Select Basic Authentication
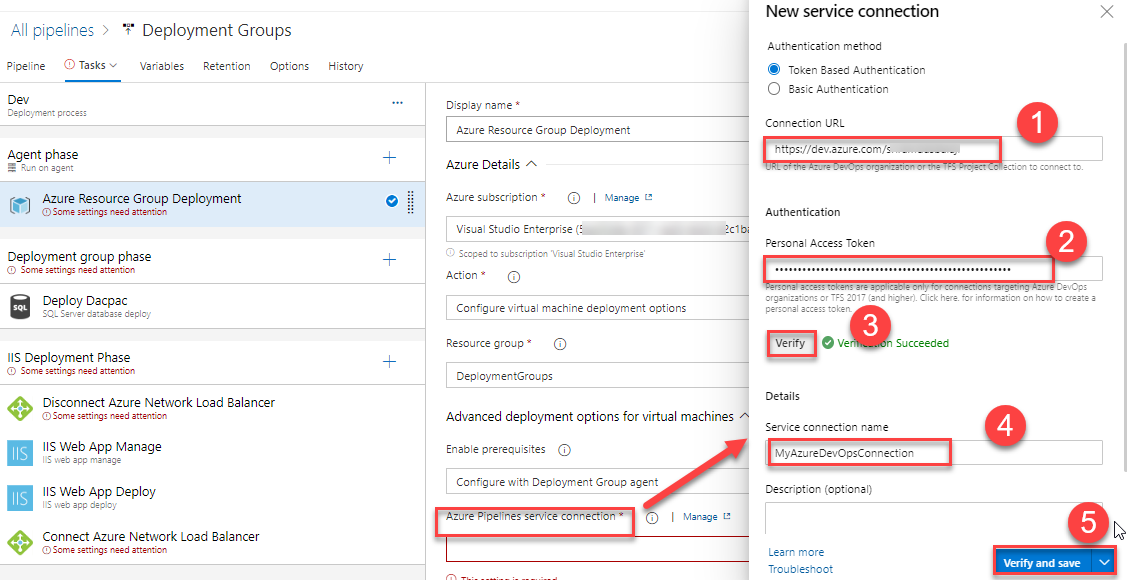Screen dimensions: 1127x580 [774, 89]
